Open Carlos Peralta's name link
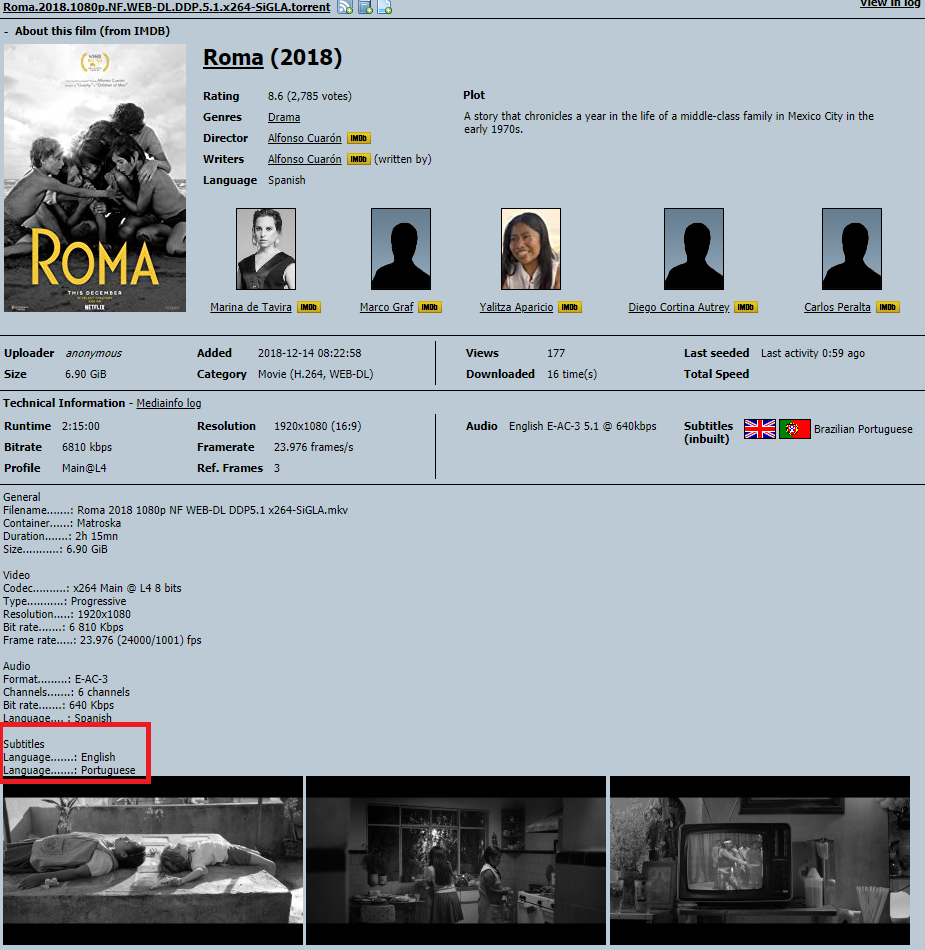 click(x=837, y=307)
